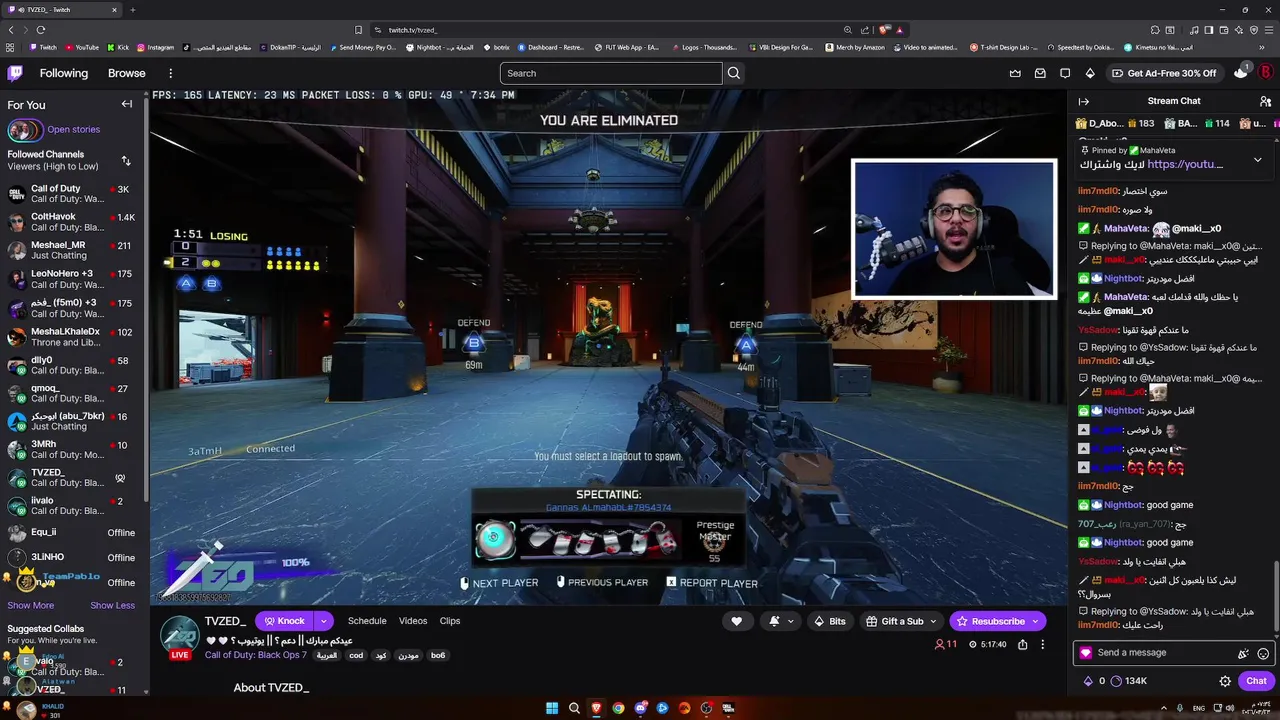This screenshot has width=1280, height=720.
Task: Collapse the For You sidebar
Action: [x=127, y=104]
